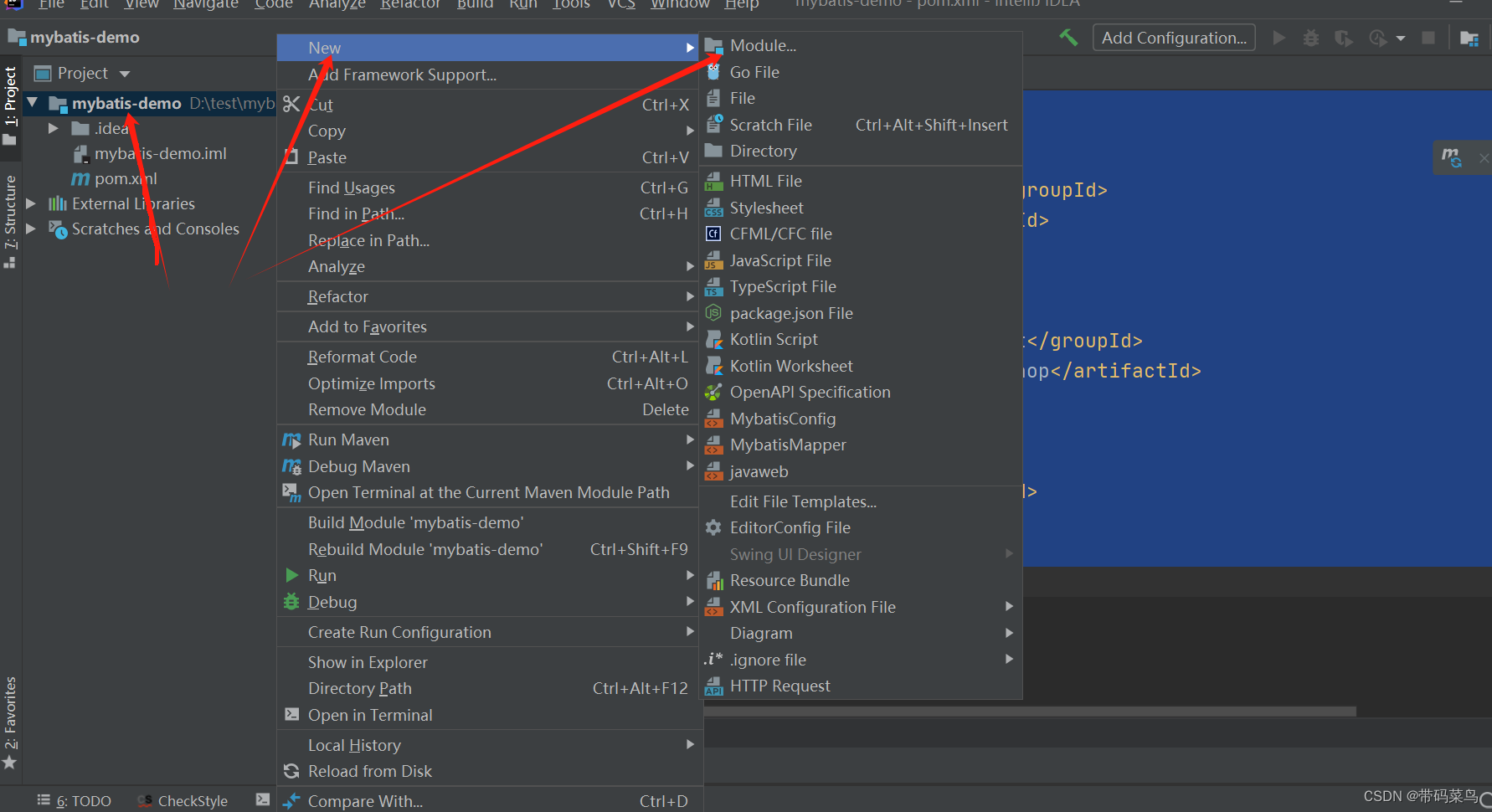Click the Kotlin Script icon
Screen dimensions: 1492x812
point(713,340)
